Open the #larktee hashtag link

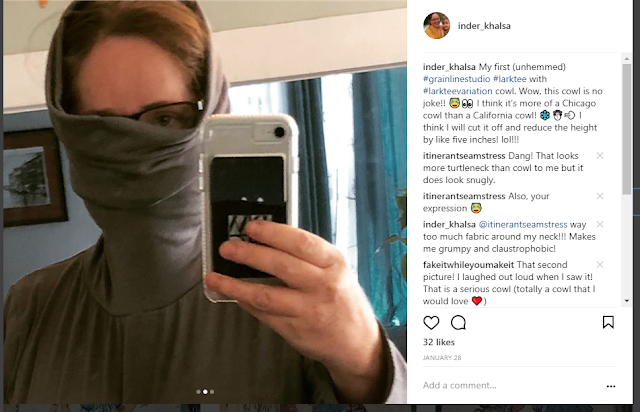coord(510,79)
